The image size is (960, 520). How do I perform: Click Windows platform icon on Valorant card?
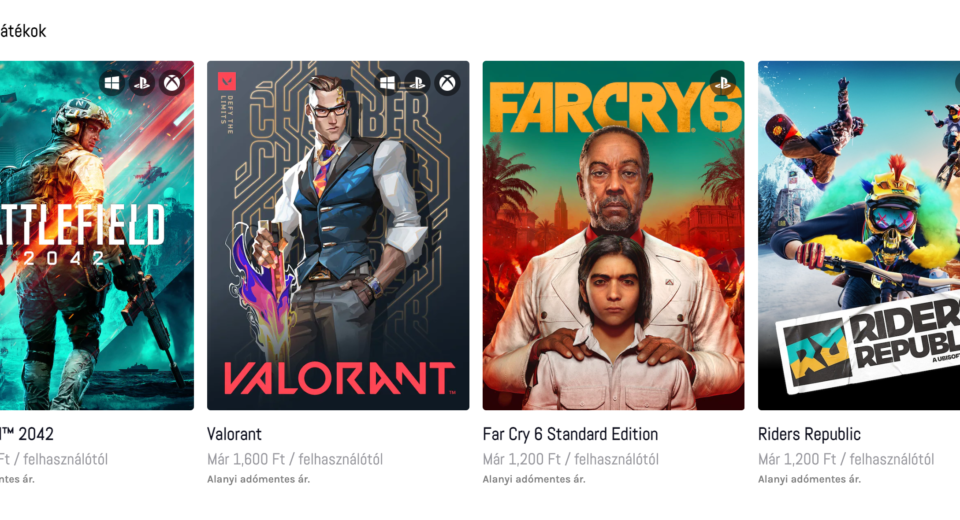(x=388, y=82)
